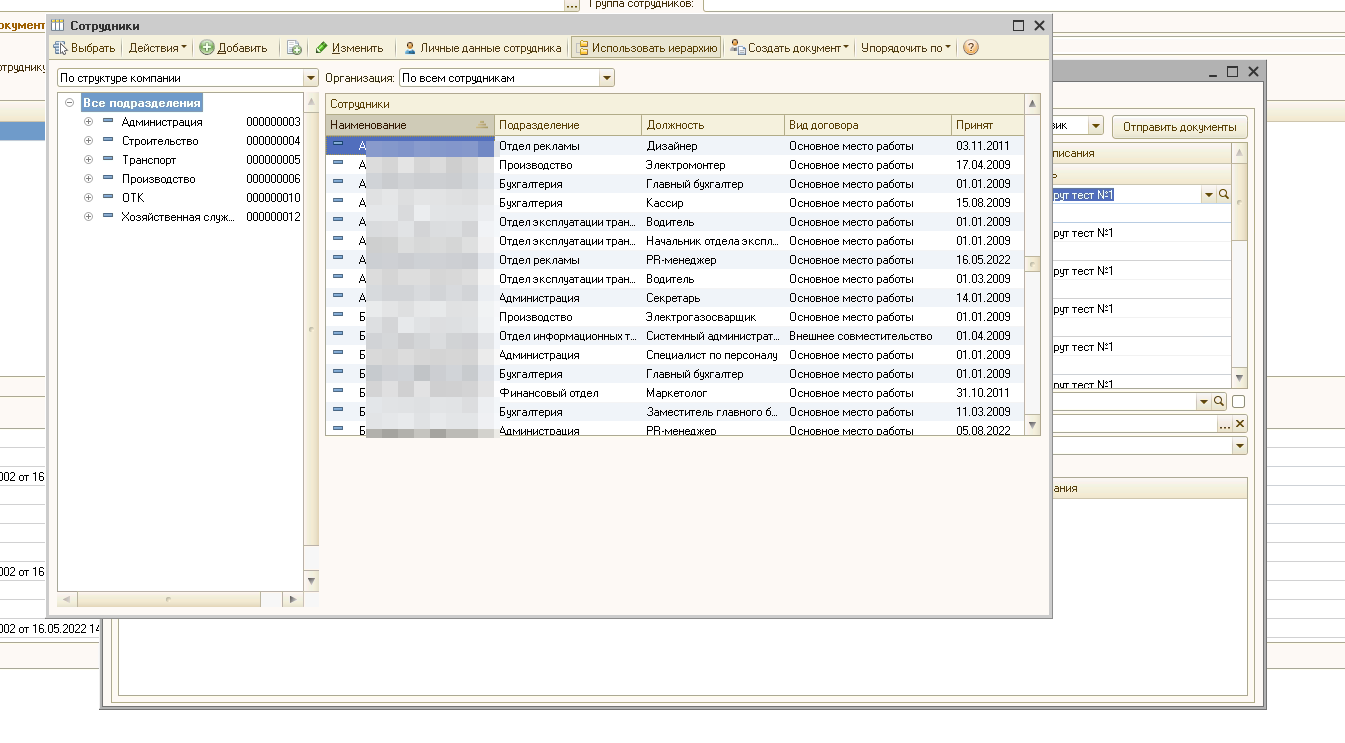Click Сотрудники window title grid icon
The image size is (1345, 743).
click(x=59, y=25)
